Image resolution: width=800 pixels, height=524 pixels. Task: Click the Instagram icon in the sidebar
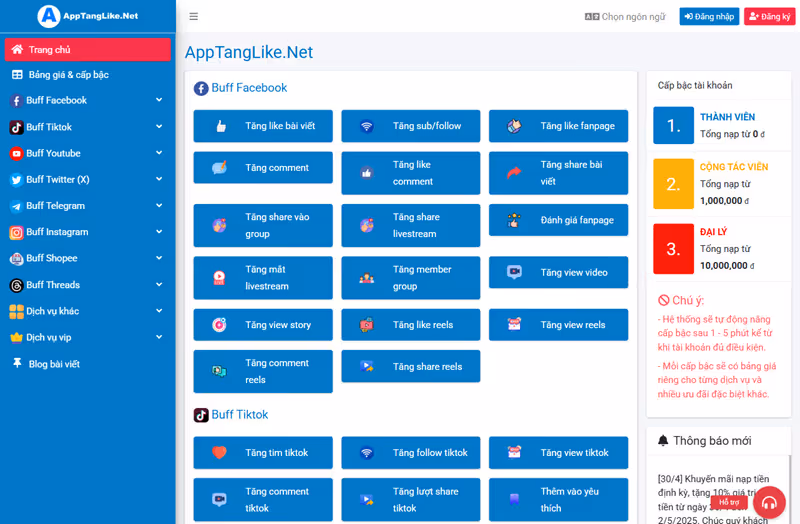click(x=16, y=233)
